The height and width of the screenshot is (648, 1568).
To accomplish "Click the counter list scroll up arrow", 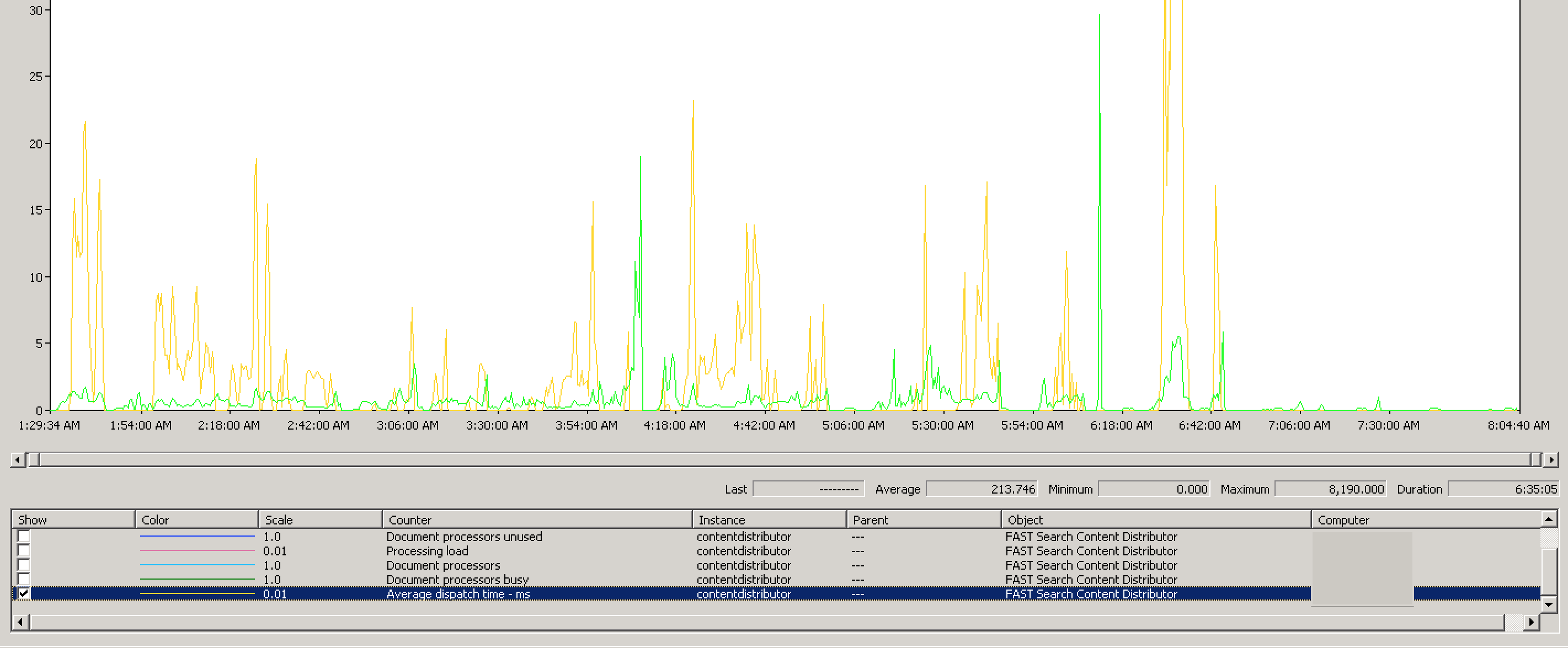I will point(1549,519).
